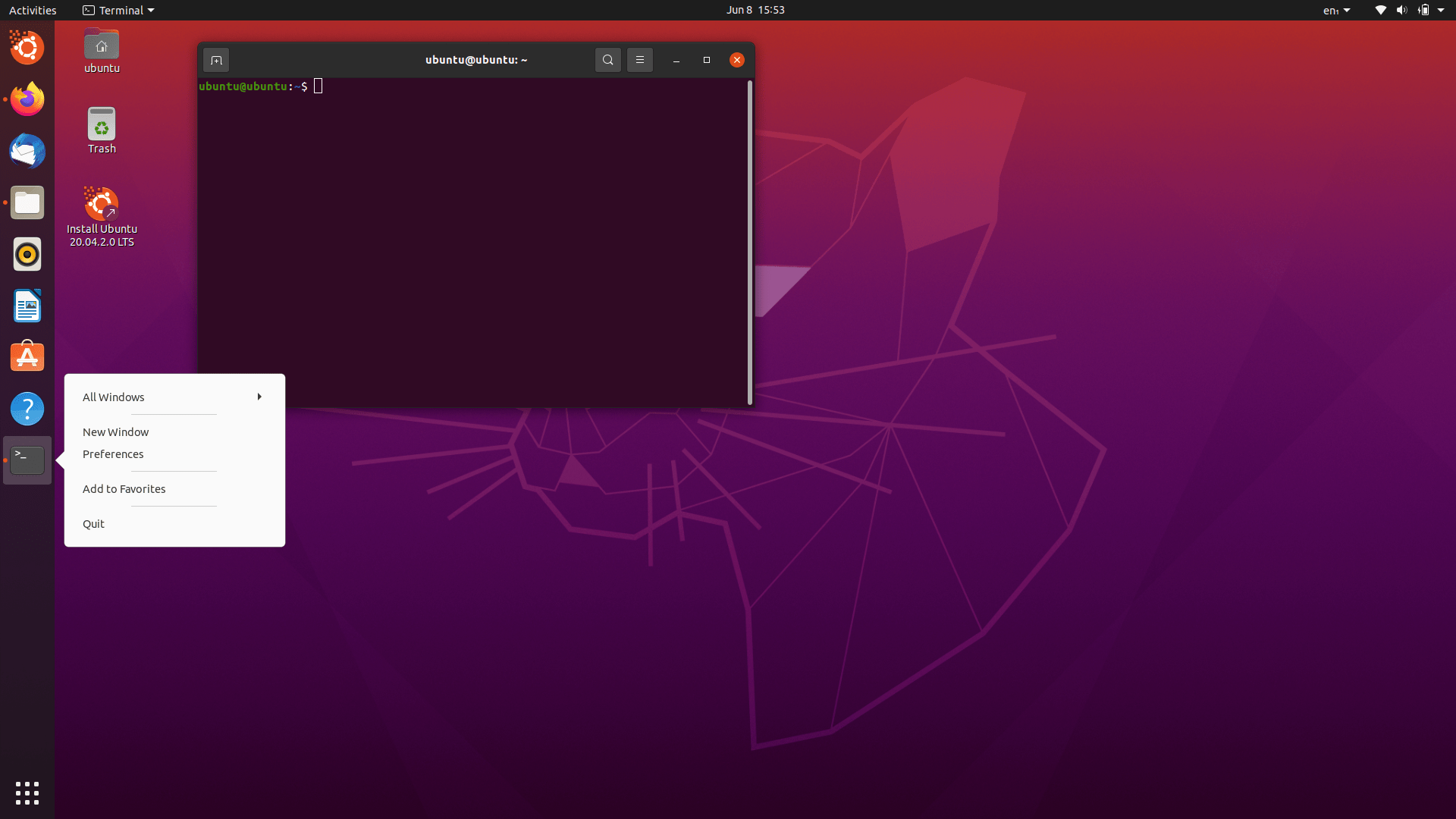Screen dimensions: 1456x819
Task: Open the Jun 8 15:53 clock calendar
Action: (755, 11)
